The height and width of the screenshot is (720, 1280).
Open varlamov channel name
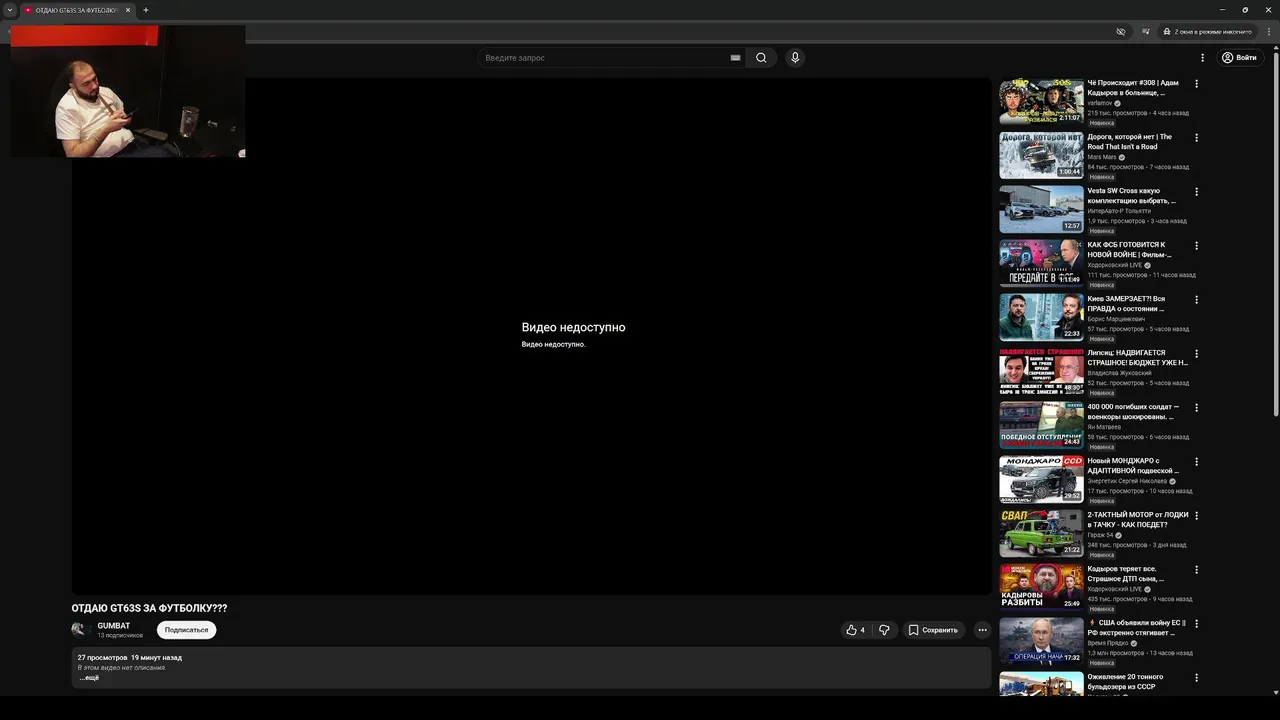(1100, 103)
